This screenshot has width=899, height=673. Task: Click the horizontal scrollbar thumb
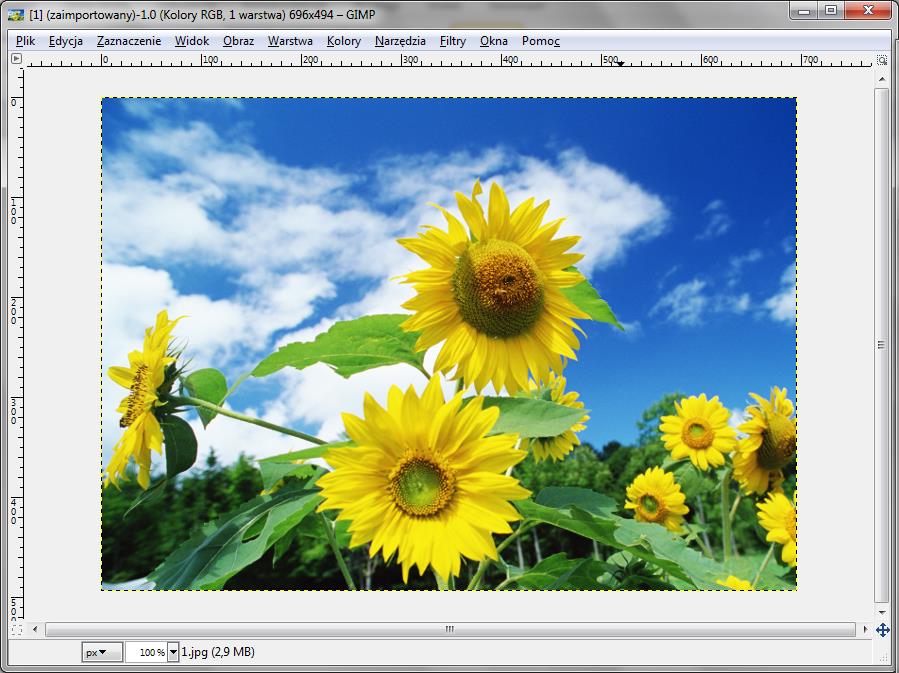tap(450, 629)
